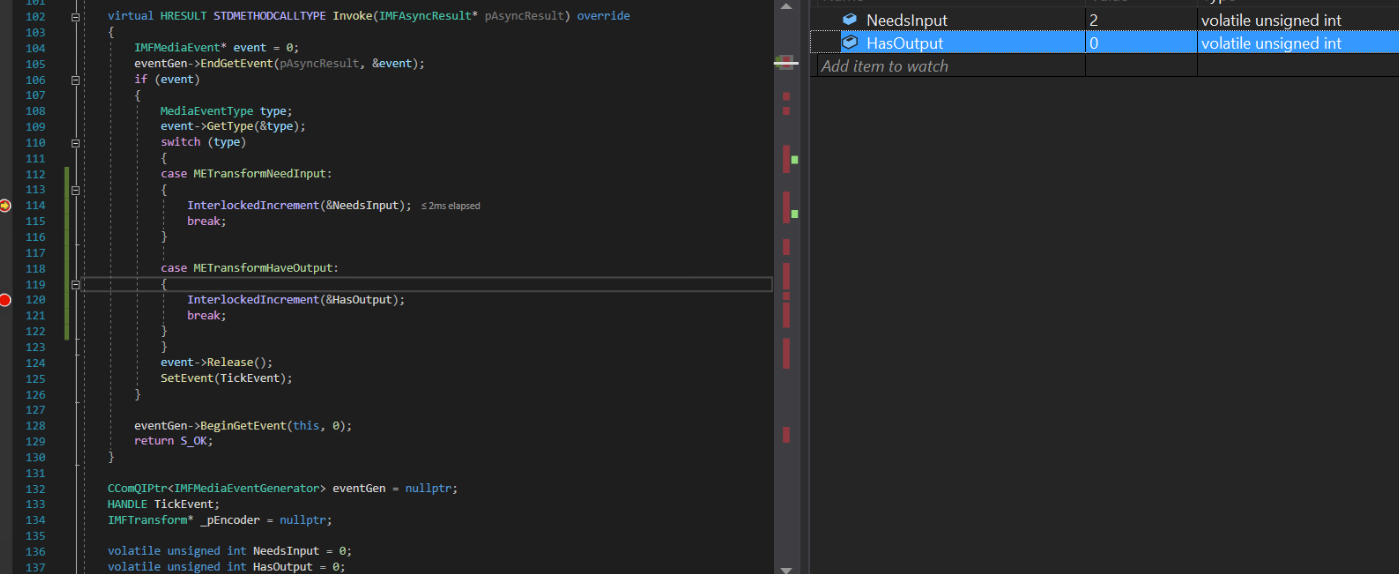This screenshot has height=574, width=1399.
Task: Click the editor vertical scrollbar thumb
Action: (786, 63)
